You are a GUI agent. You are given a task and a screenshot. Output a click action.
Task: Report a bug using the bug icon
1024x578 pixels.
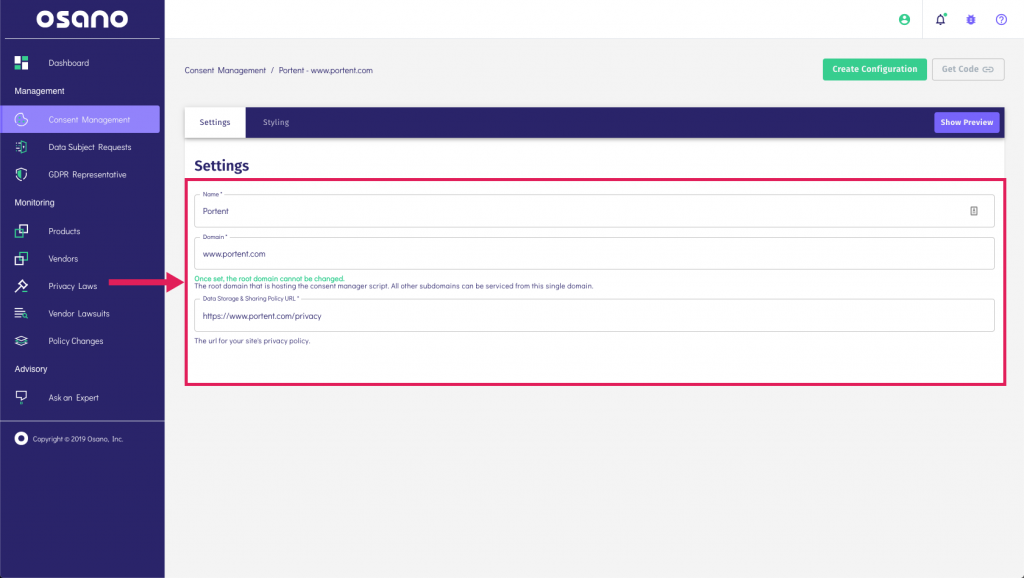point(969,18)
